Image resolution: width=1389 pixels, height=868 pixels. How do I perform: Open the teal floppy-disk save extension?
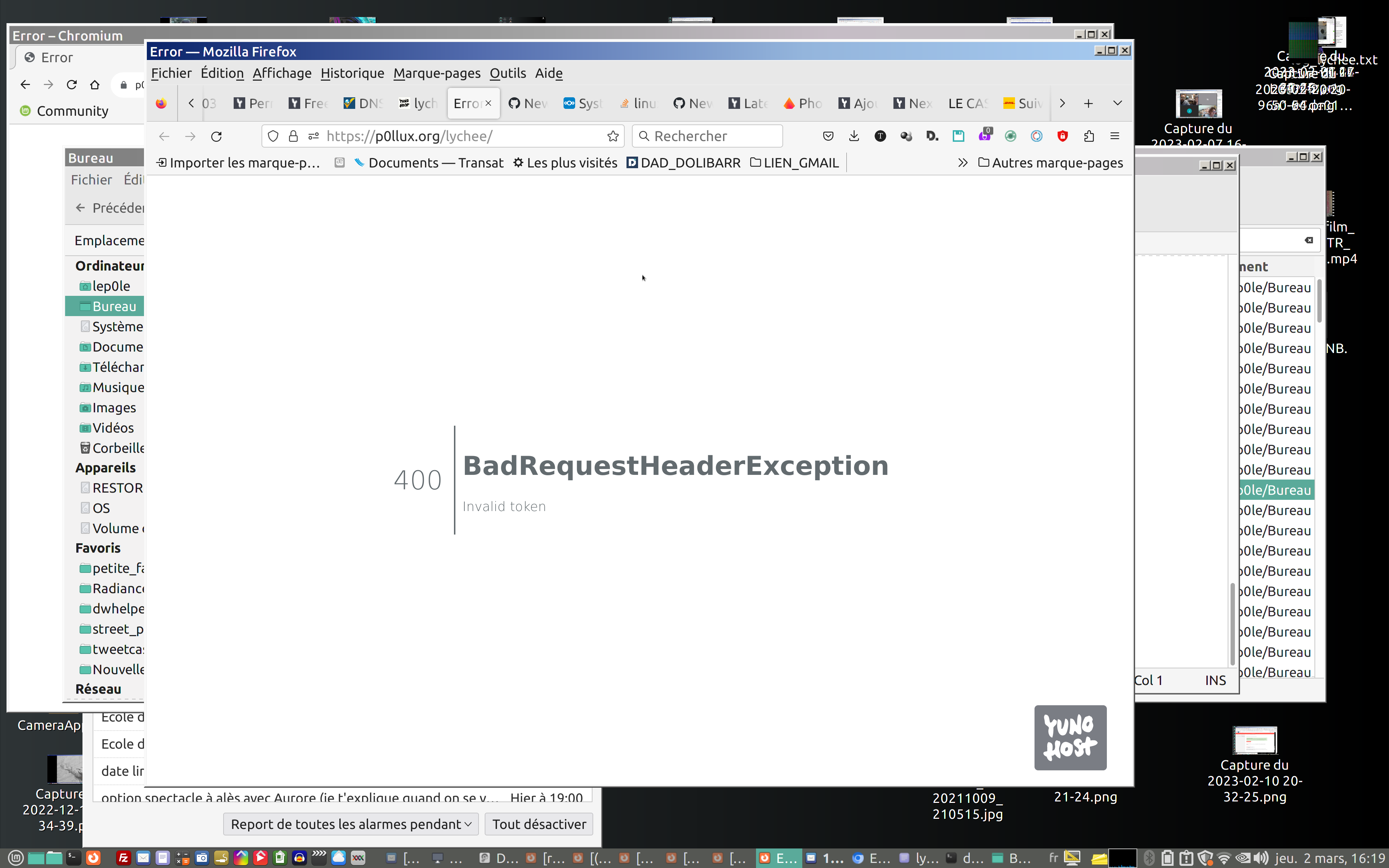(959, 136)
